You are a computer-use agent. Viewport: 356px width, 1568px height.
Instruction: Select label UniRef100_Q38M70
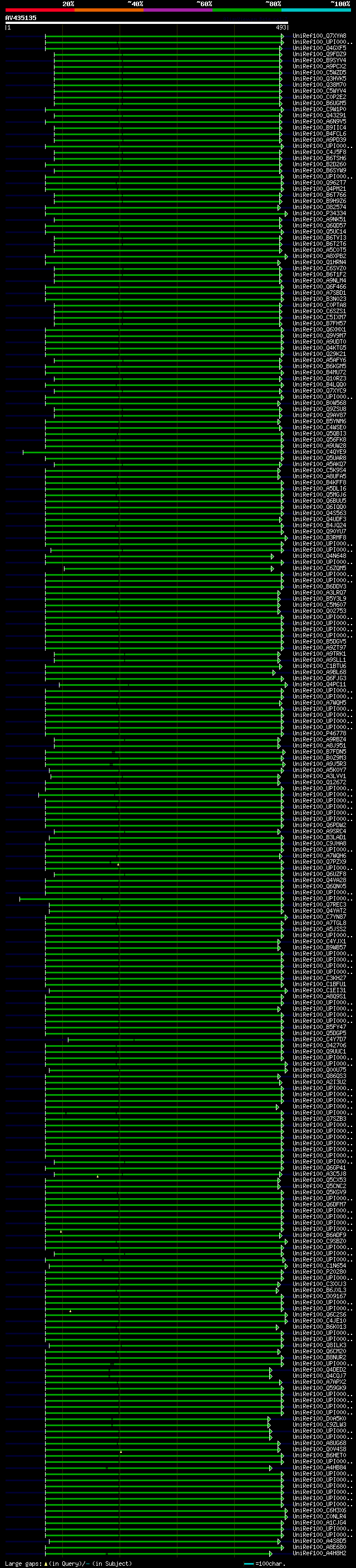click(x=319, y=85)
